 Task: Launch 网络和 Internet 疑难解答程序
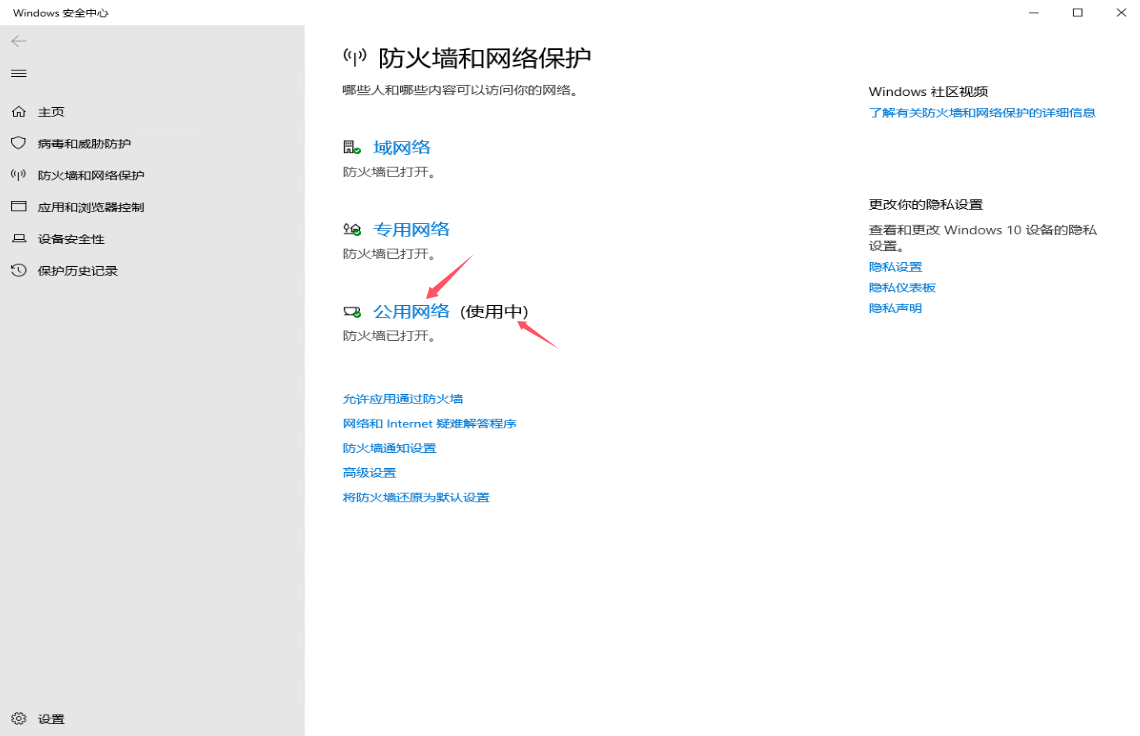[x=429, y=423]
